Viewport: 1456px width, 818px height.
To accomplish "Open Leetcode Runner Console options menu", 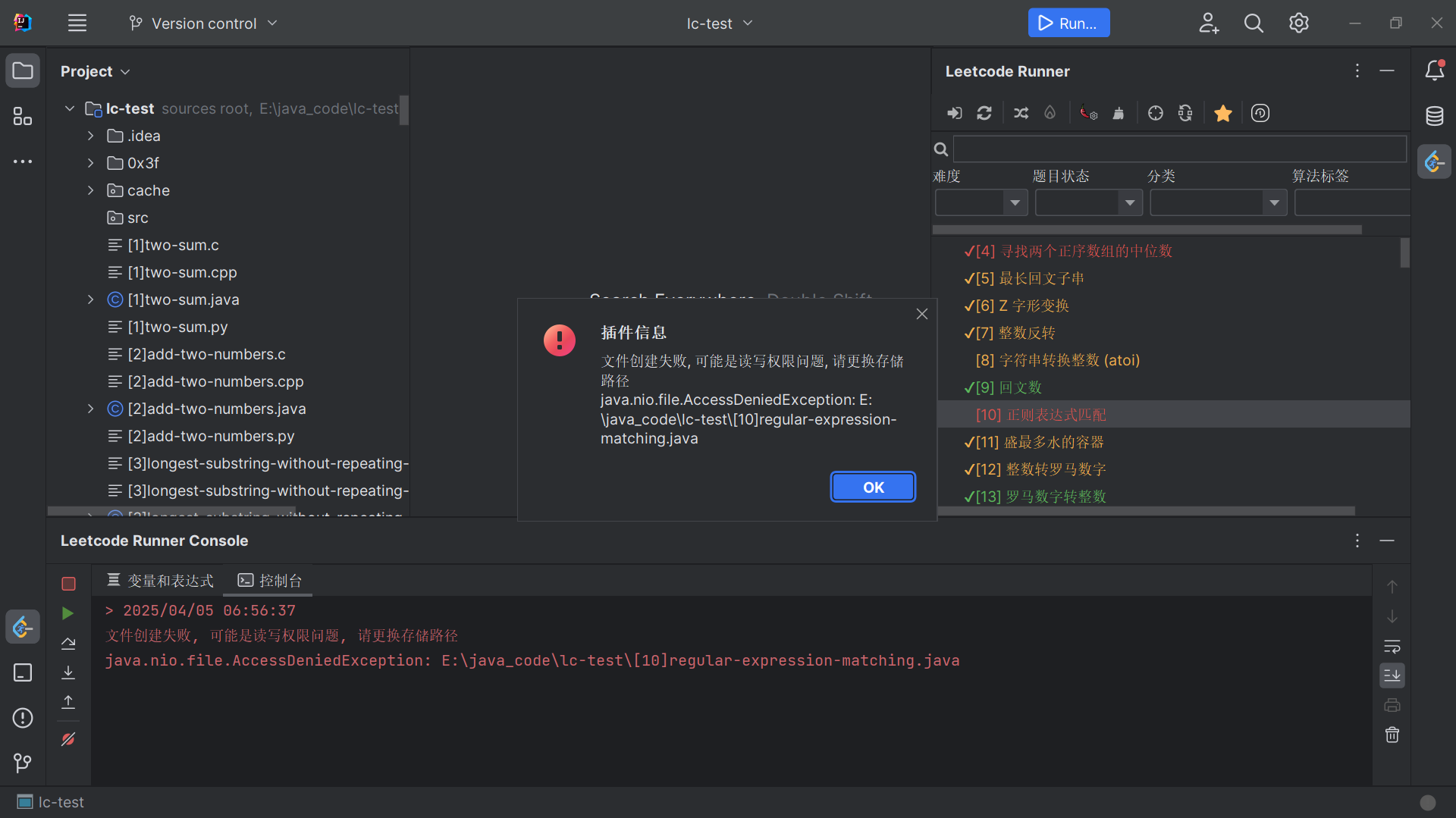I will click(x=1357, y=541).
